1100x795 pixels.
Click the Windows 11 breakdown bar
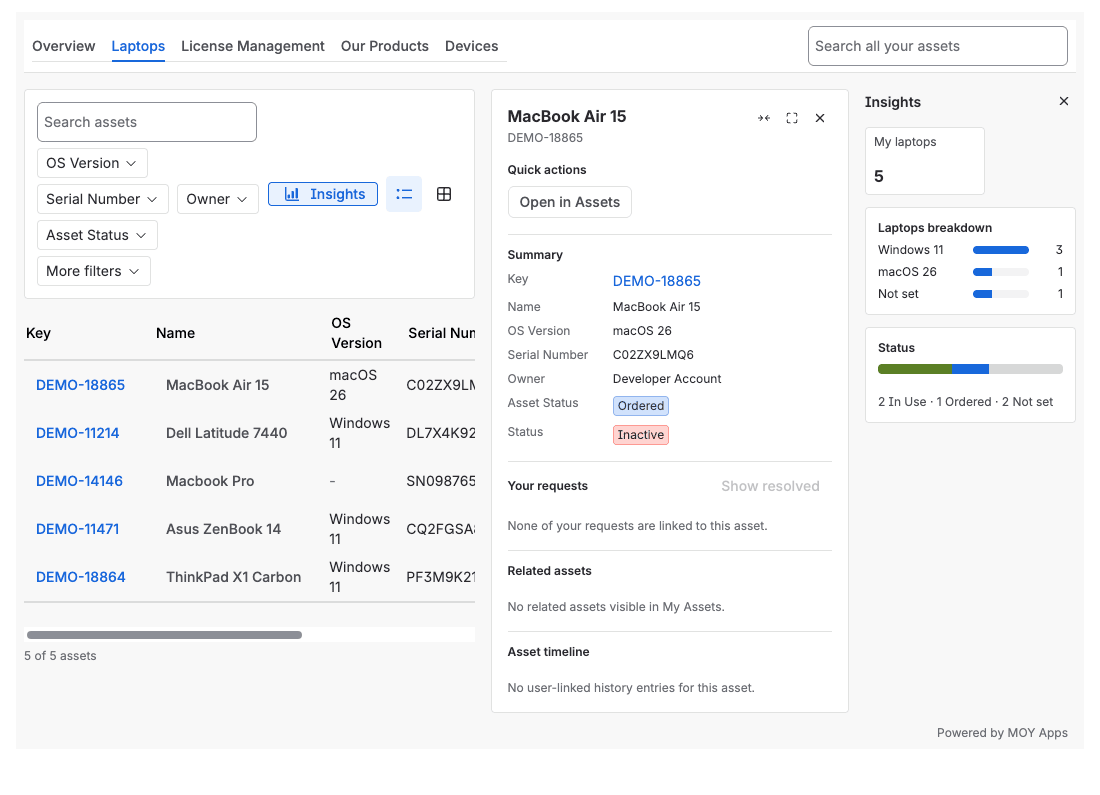pos(1000,250)
